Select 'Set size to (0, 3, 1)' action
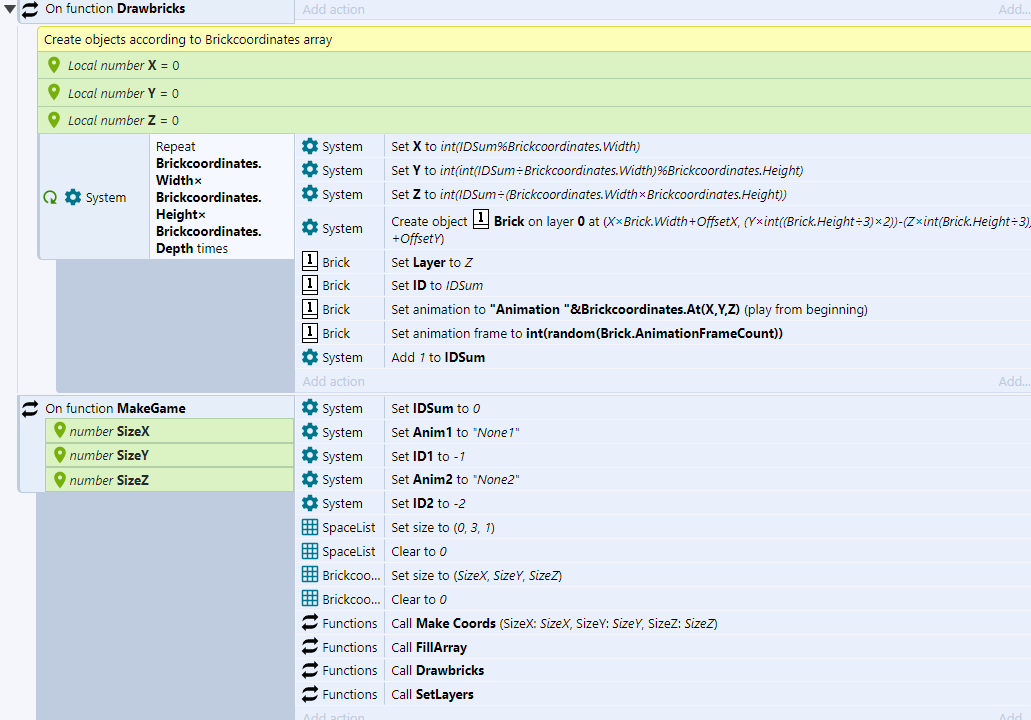 [x=443, y=527]
